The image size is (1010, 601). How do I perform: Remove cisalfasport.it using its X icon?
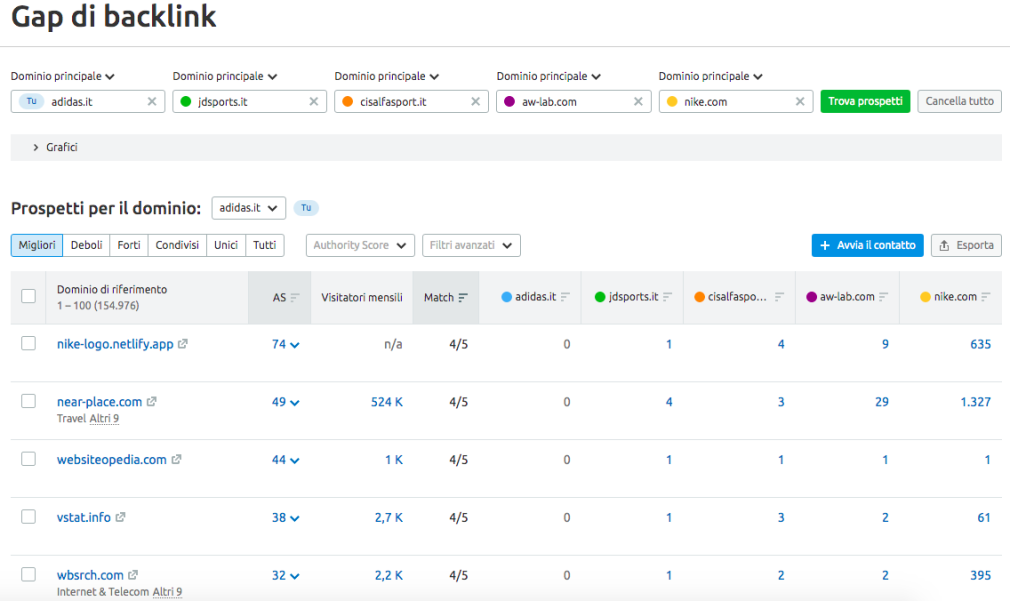(x=475, y=101)
